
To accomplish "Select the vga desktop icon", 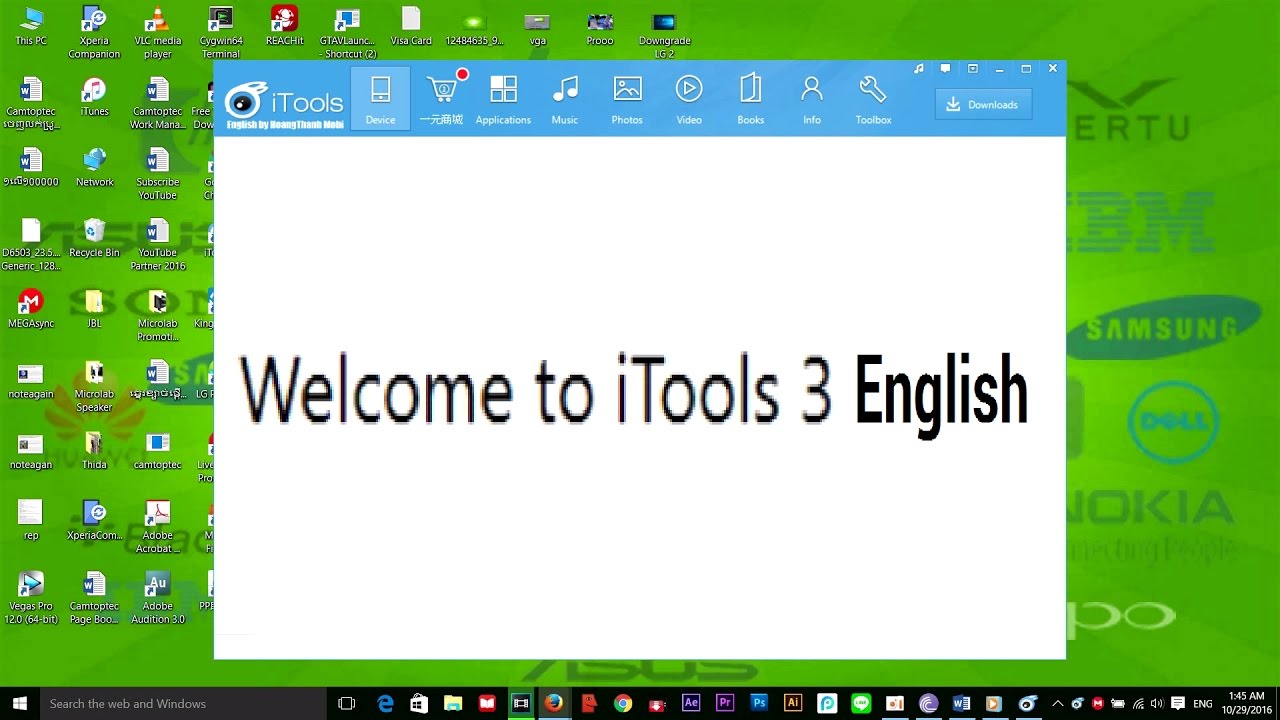I will pos(537,27).
